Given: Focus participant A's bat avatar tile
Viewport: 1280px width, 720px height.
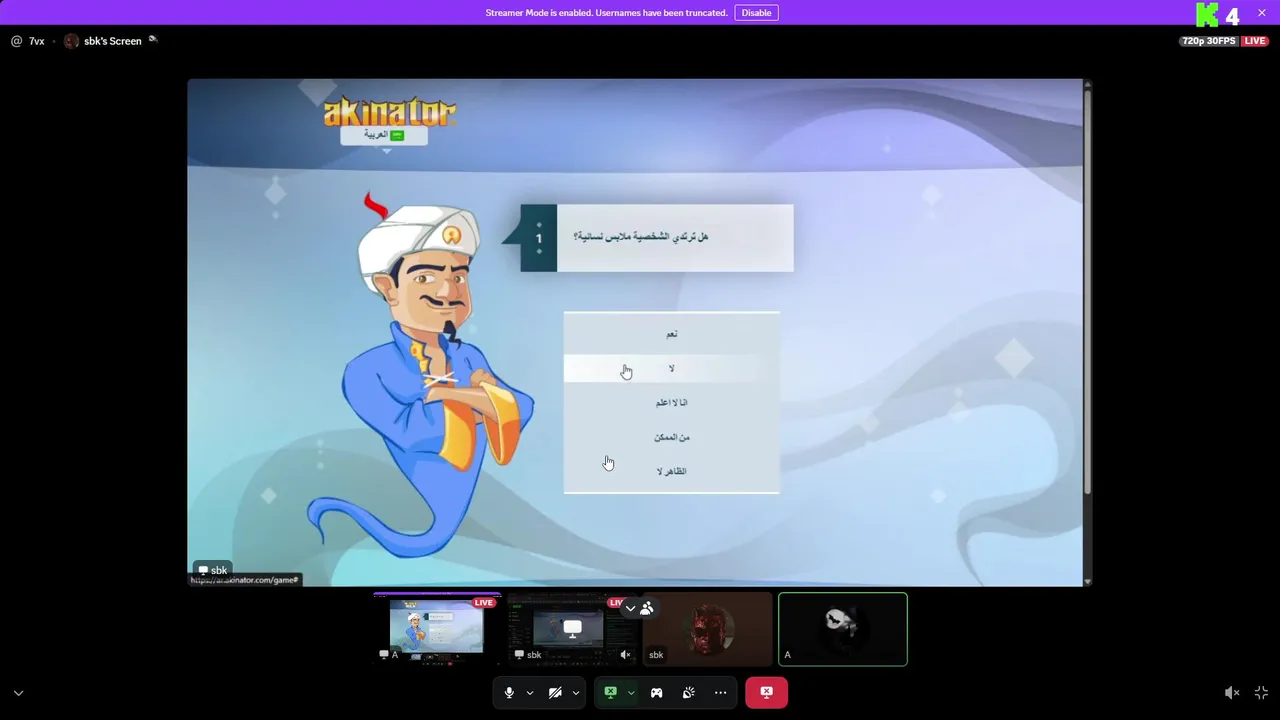Looking at the screenshot, I should 843,629.
